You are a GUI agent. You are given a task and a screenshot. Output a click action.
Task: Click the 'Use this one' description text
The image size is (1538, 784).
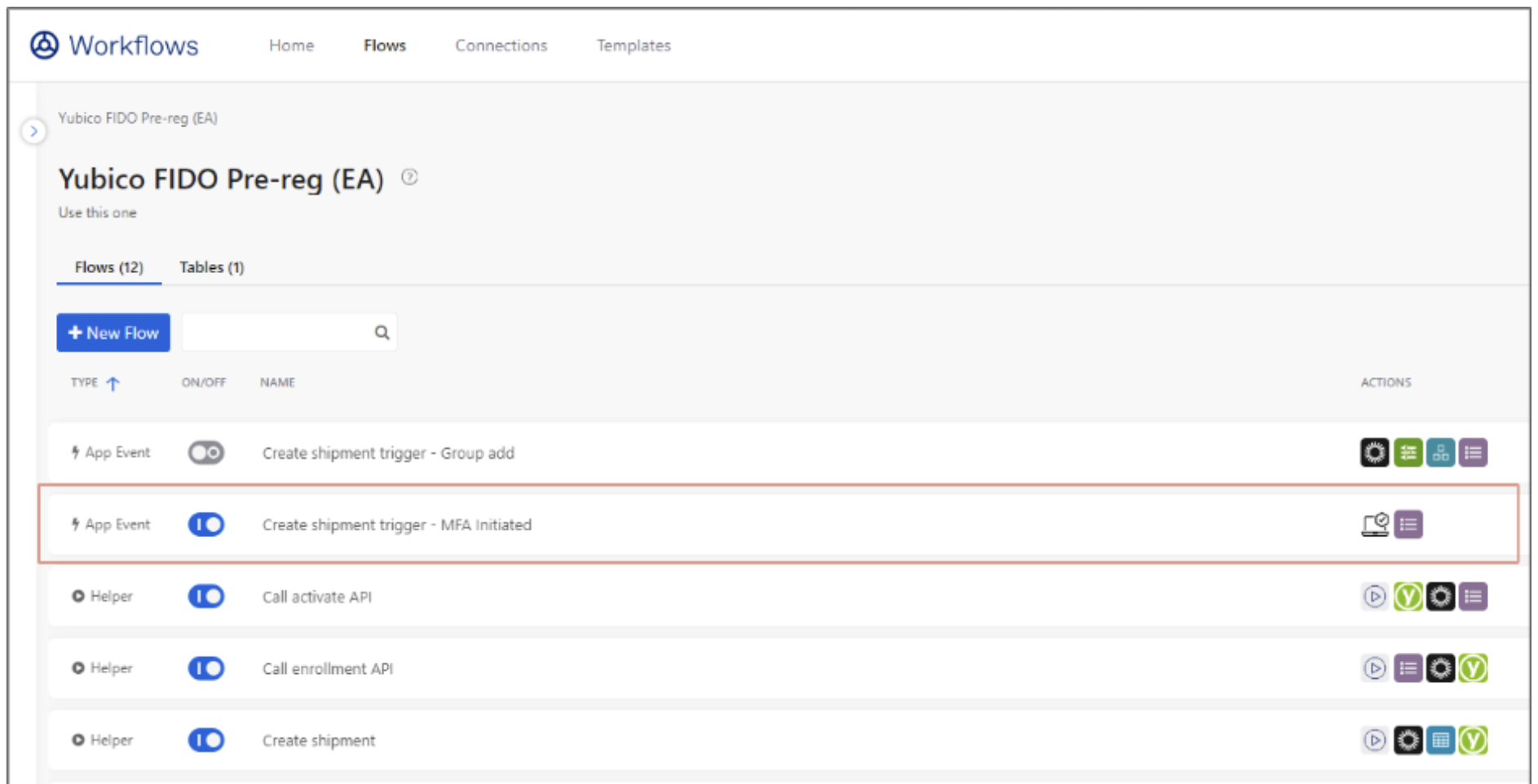tap(97, 213)
